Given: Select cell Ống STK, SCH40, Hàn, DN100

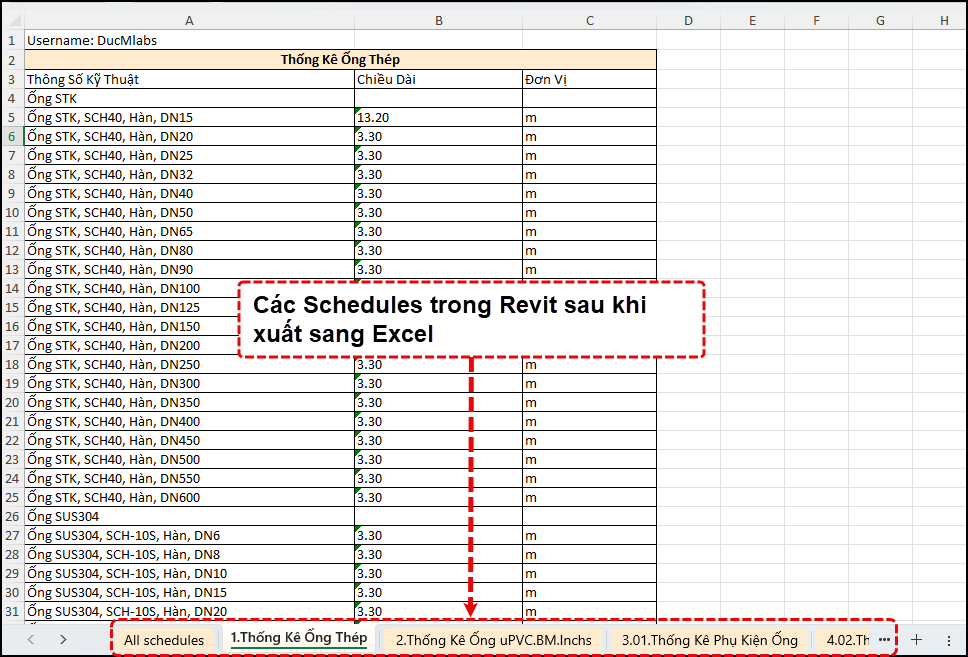Looking at the screenshot, I should tap(131, 288).
